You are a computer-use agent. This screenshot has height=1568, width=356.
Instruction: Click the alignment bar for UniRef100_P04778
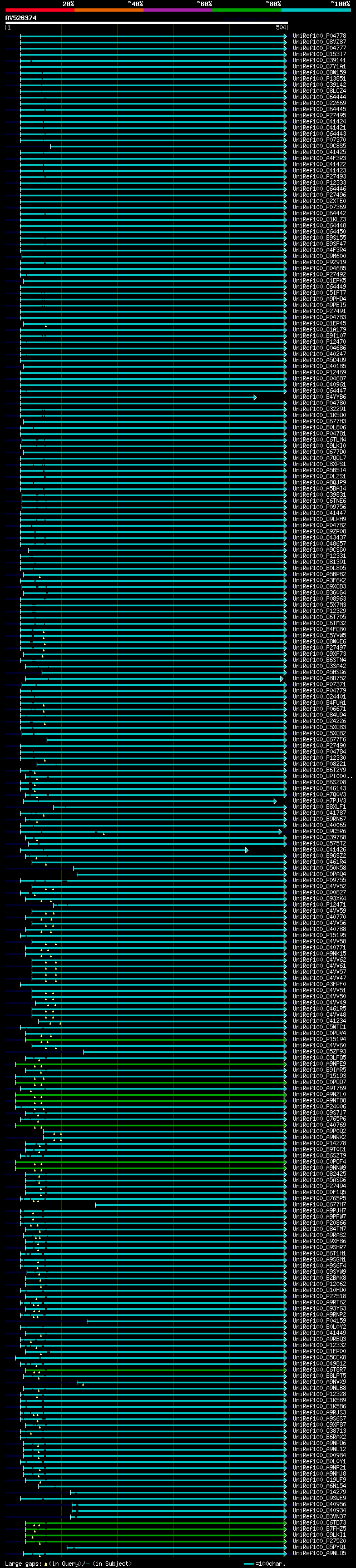point(154,36)
